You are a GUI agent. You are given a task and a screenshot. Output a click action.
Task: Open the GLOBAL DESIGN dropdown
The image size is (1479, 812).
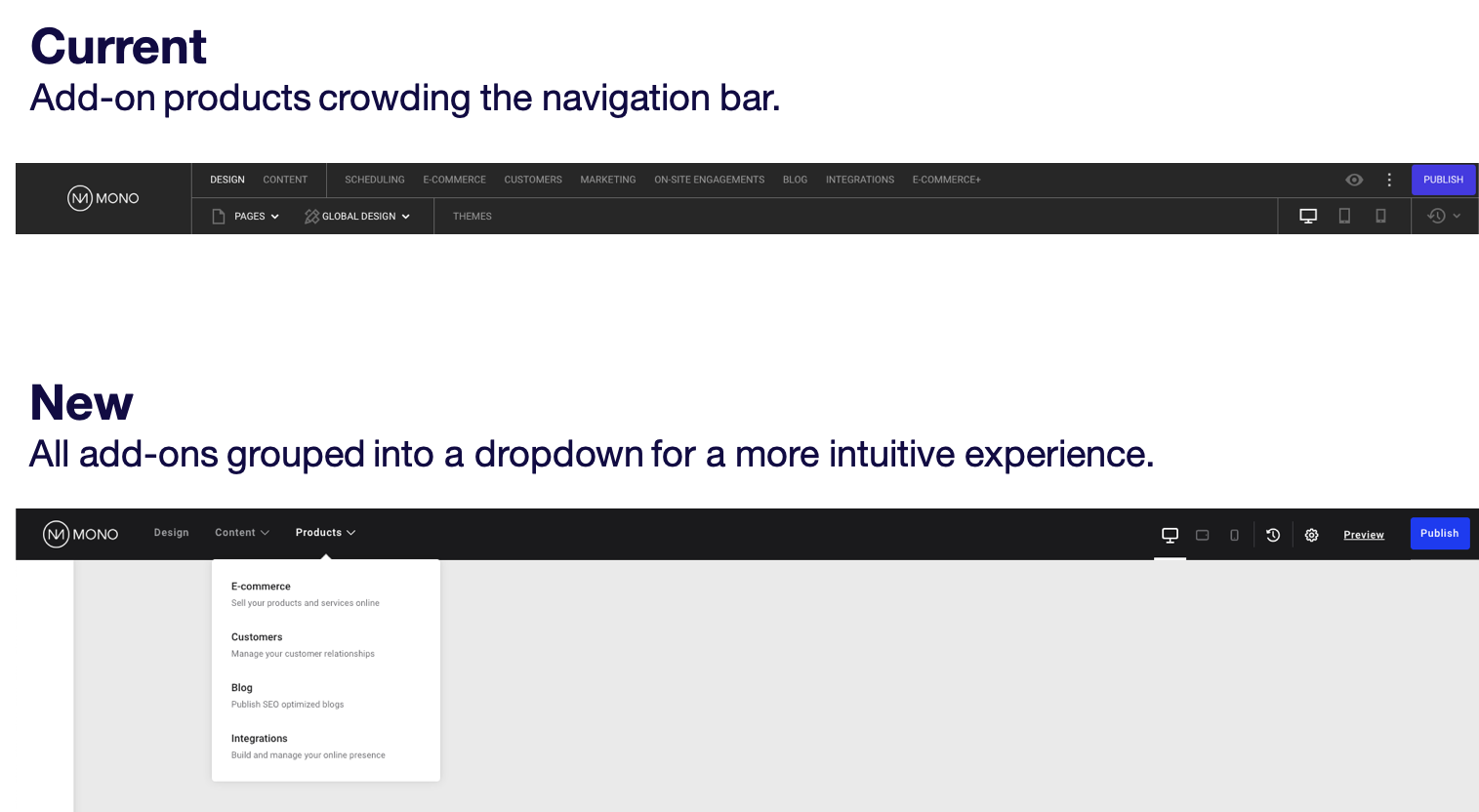(366, 217)
